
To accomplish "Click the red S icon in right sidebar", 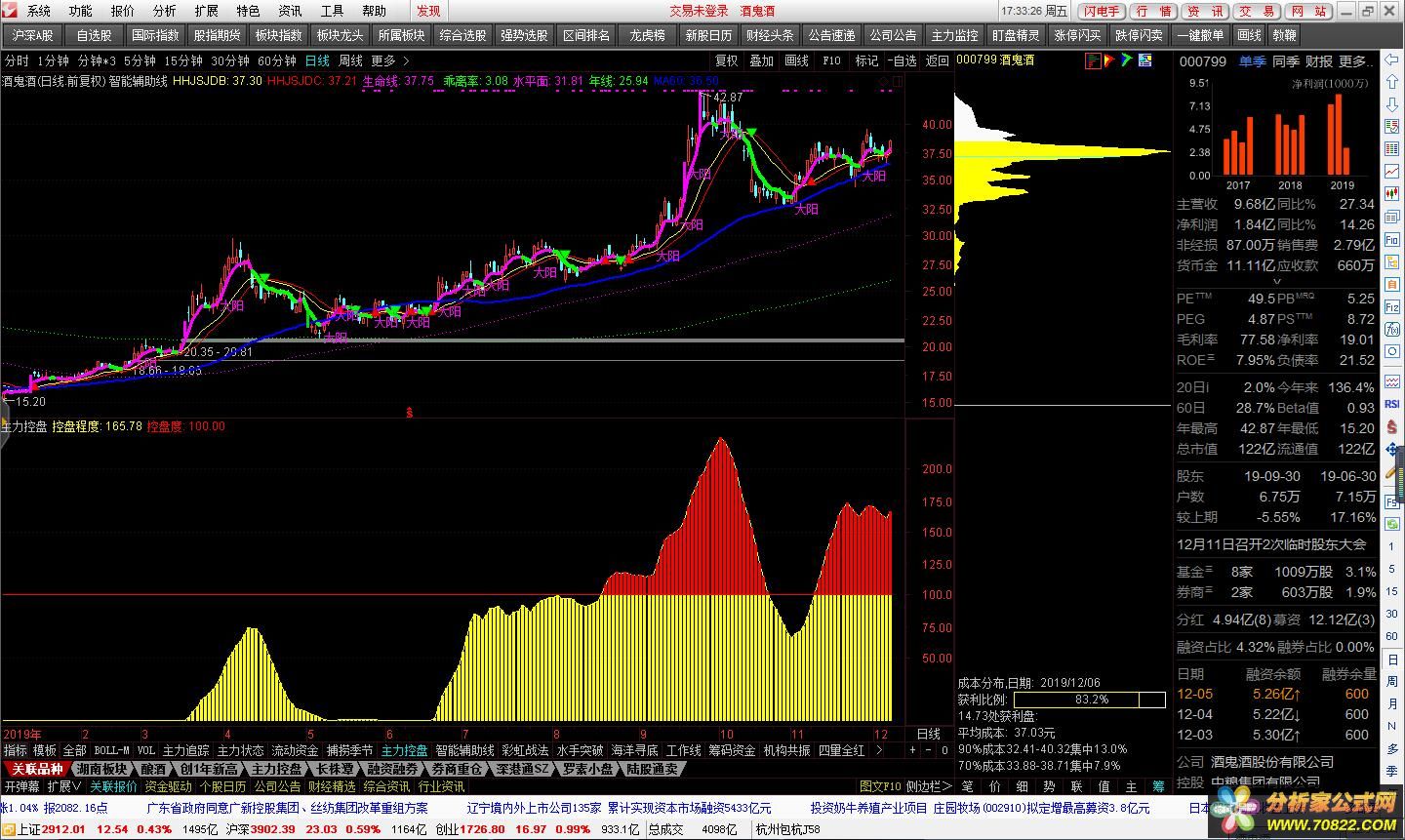I will [x=1392, y=426].
